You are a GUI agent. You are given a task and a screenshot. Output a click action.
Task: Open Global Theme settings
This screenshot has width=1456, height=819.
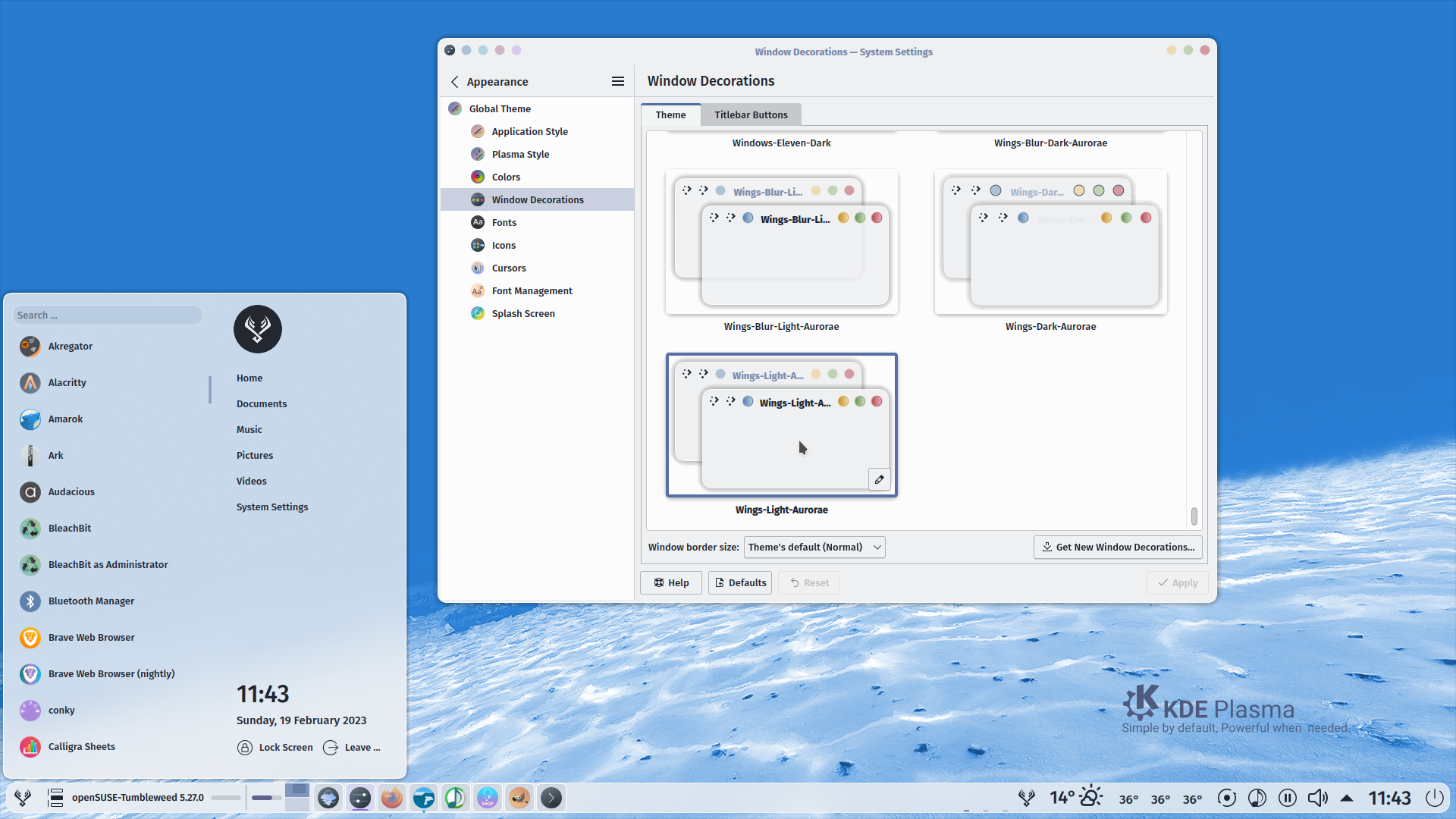(537, 108)
